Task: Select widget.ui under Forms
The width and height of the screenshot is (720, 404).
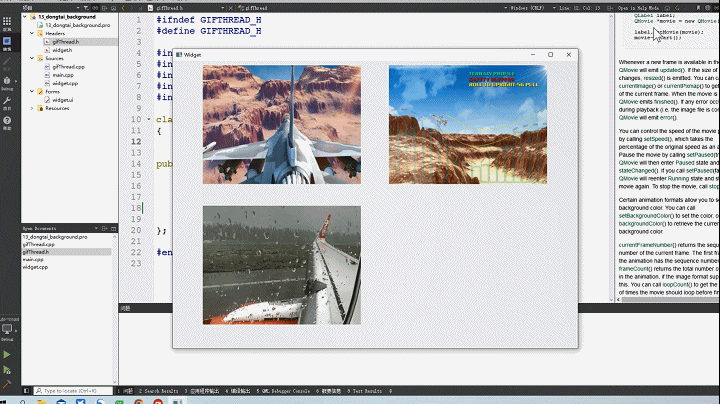Action: tap(62, 100)
